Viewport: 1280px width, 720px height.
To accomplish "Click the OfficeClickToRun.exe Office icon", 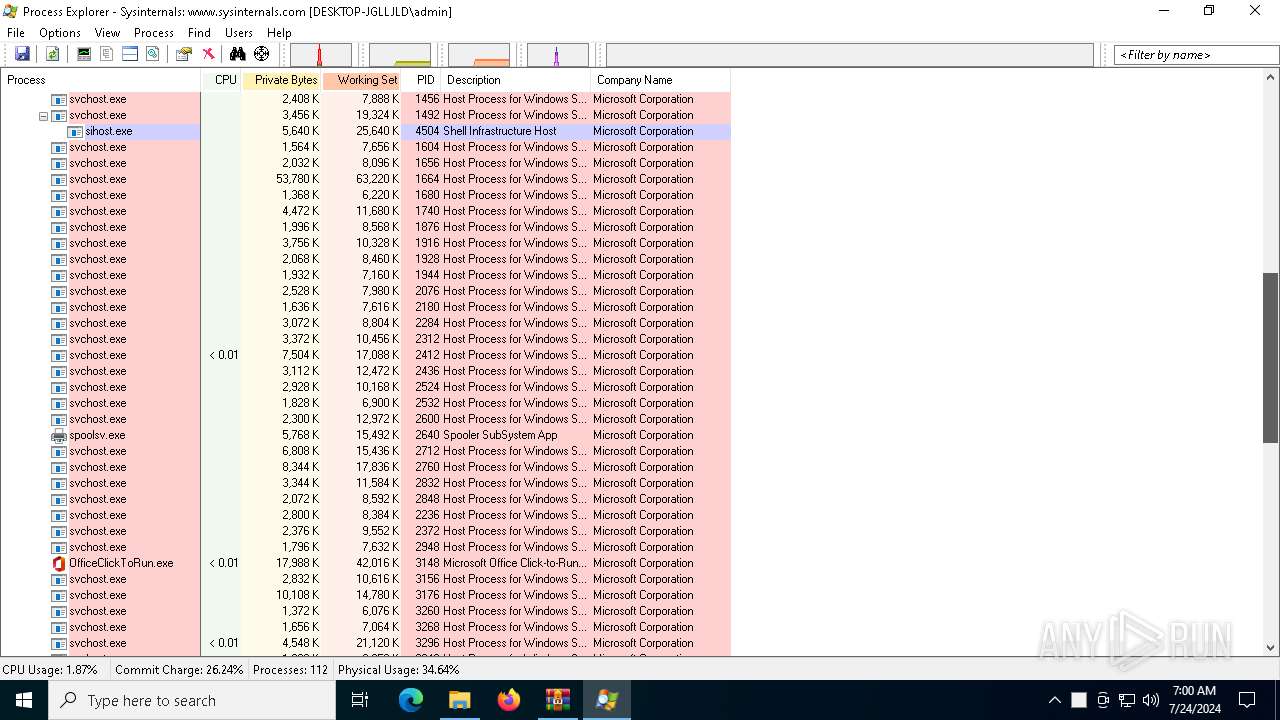I will 59,563.
